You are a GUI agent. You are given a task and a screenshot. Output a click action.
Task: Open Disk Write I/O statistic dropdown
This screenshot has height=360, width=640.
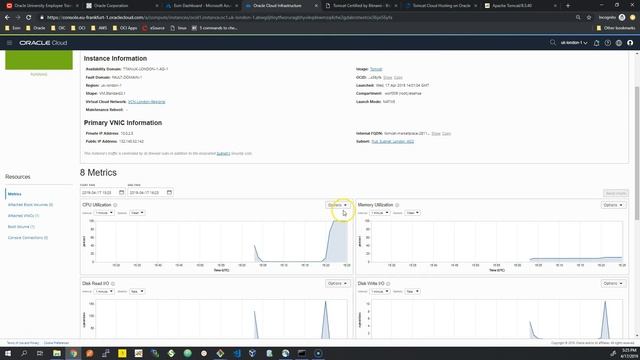pos(413,291)
